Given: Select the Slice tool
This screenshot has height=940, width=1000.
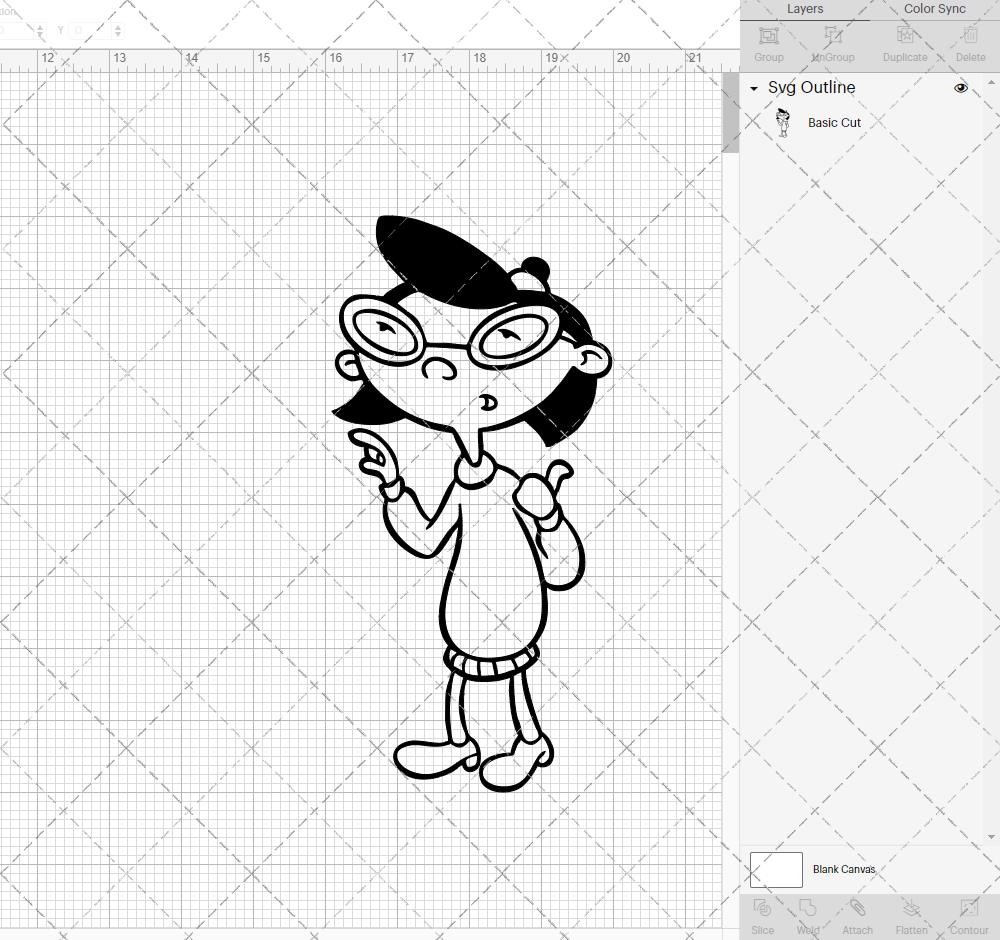Looking at the screenshot, I should [x=762, y=914].
